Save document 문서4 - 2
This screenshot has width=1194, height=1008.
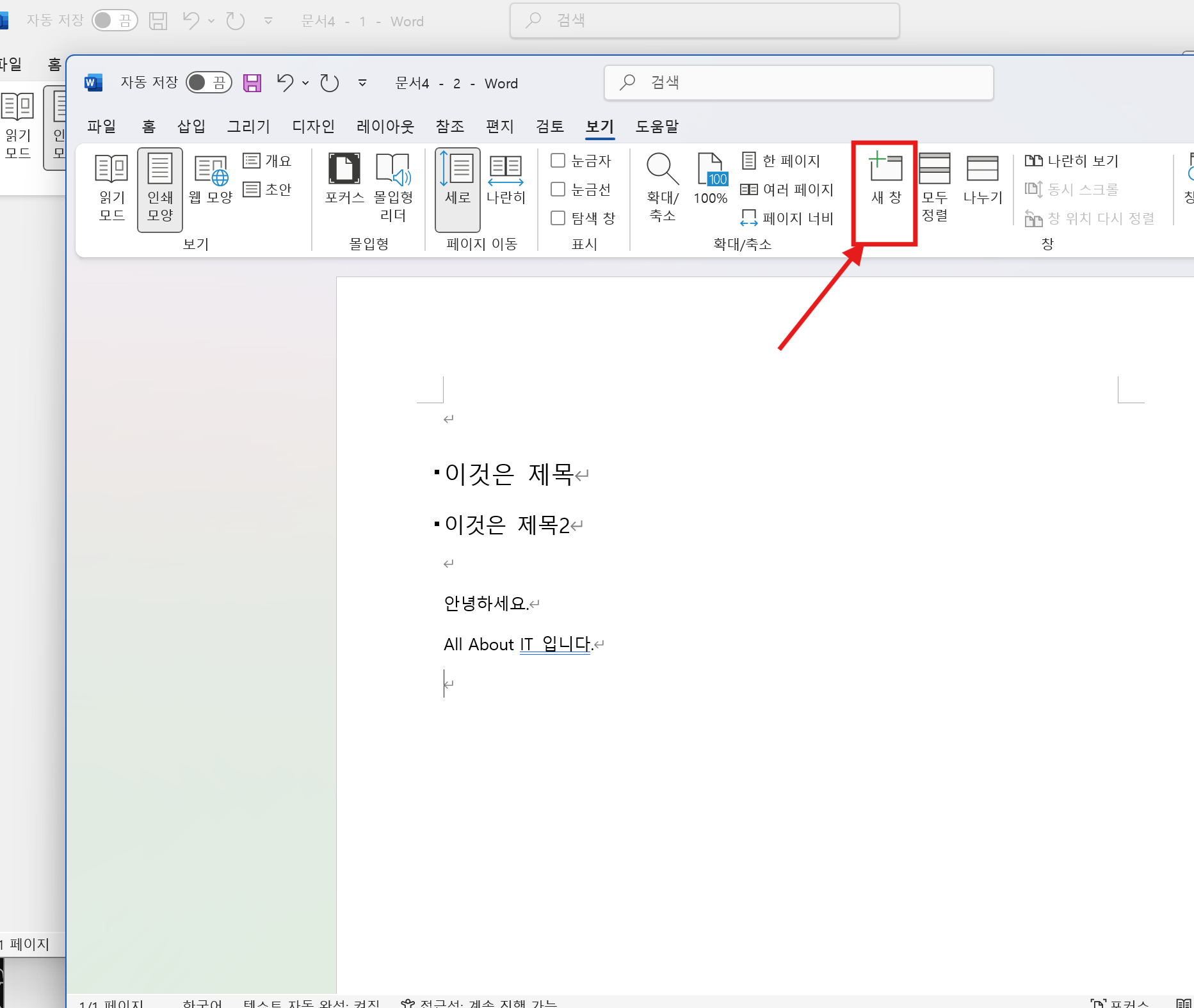point(252,83)
